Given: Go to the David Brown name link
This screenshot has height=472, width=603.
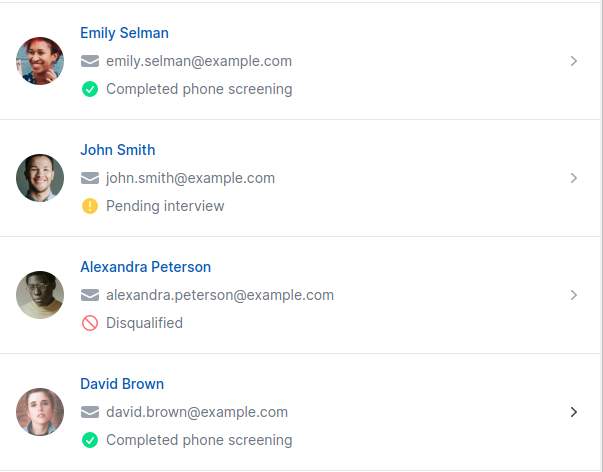Looking at the screenshot, I should pos(122,384).
